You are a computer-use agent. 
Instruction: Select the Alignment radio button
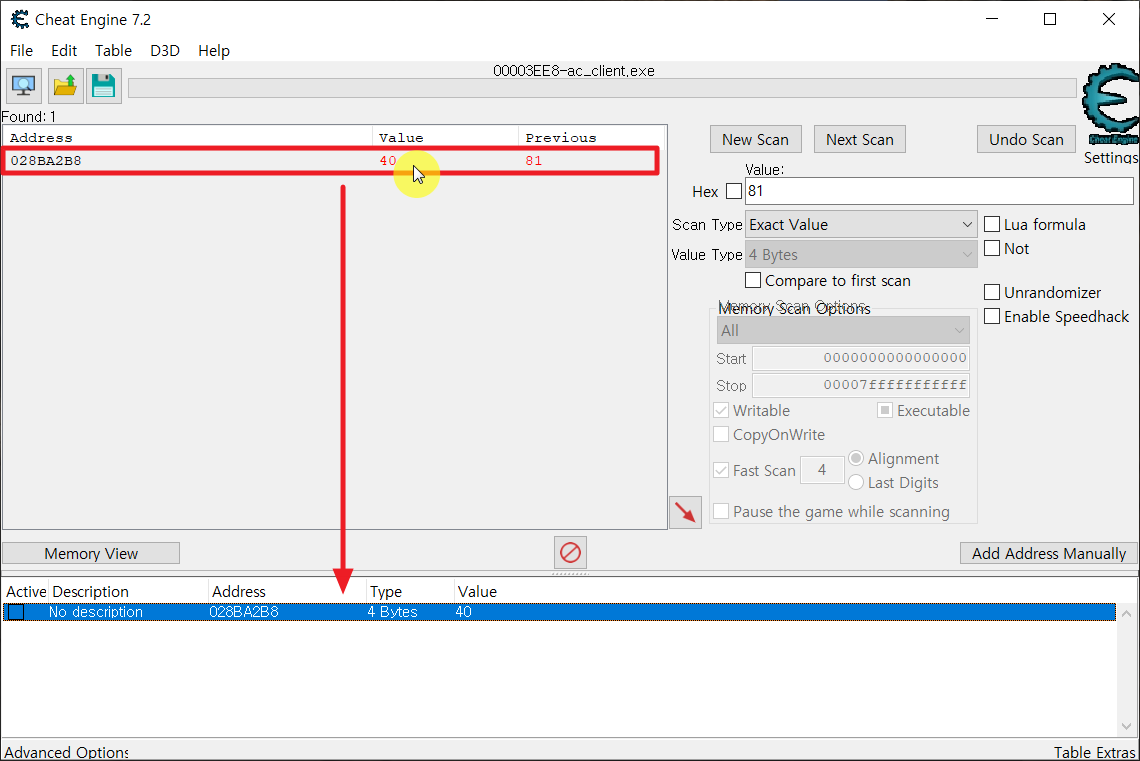tap(856, 458)
